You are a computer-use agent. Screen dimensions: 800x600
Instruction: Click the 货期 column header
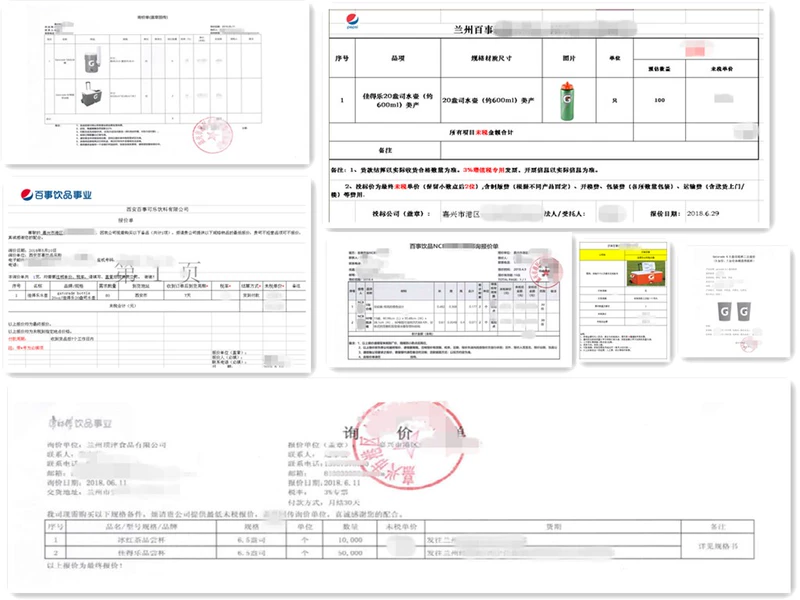(553, 527)
